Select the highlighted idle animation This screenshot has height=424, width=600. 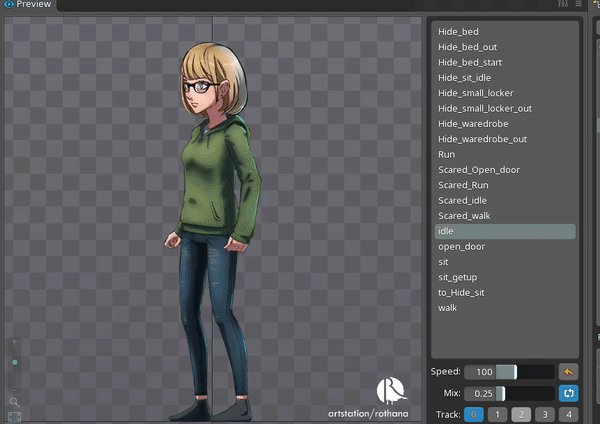505,232
